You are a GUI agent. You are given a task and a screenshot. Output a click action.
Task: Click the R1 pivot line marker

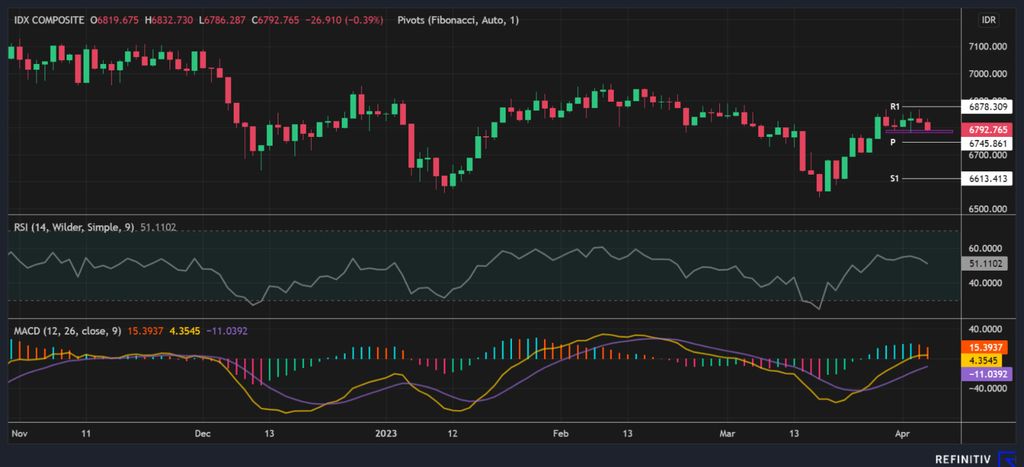(895, 106)
